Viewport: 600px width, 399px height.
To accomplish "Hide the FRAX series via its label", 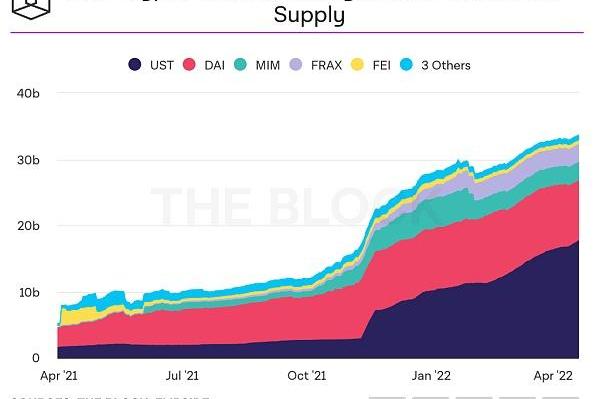I will pyautogui.click(x=326, y=65).
